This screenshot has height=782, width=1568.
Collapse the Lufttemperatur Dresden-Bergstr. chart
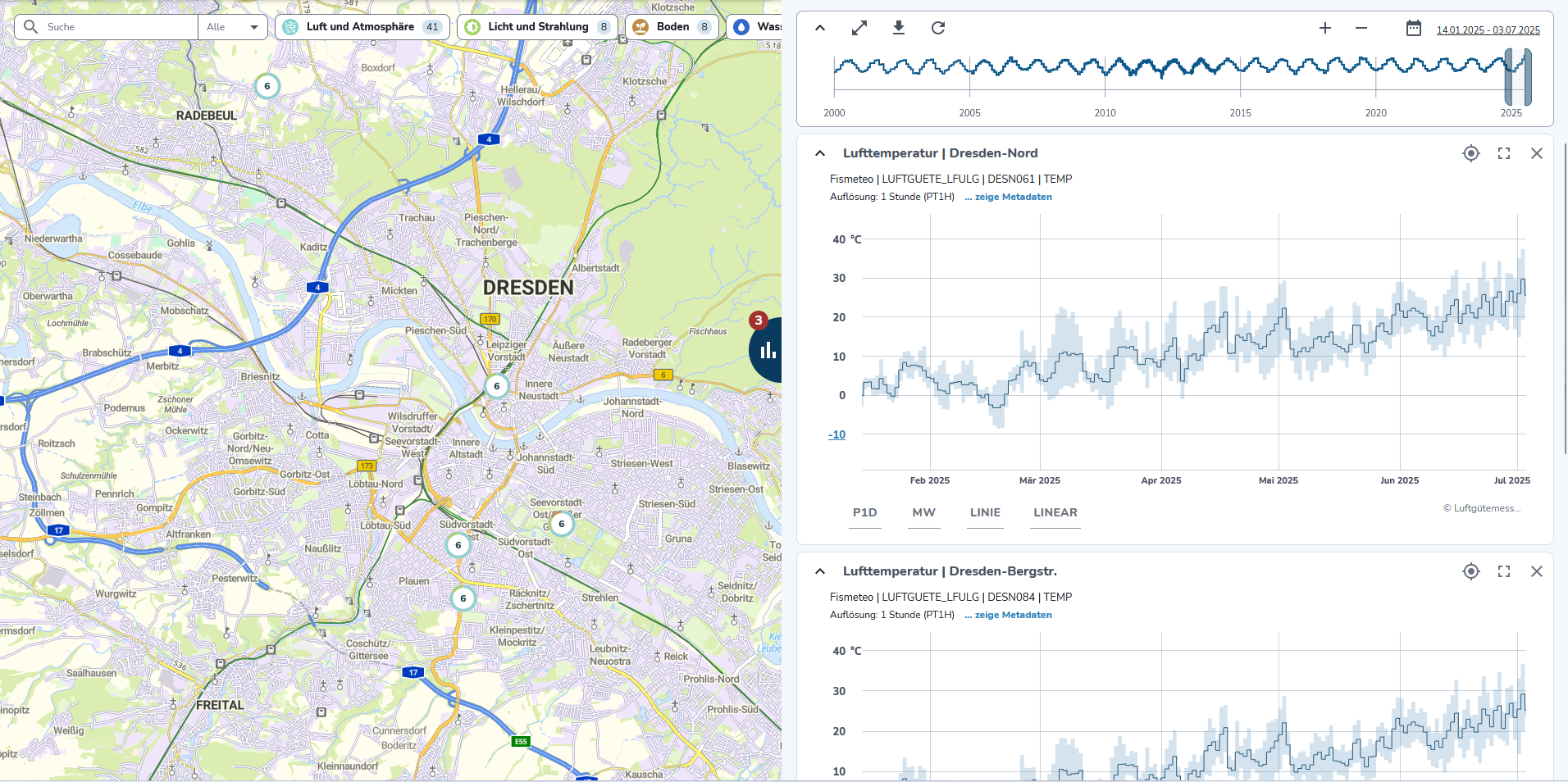click(x=820, y=571)
